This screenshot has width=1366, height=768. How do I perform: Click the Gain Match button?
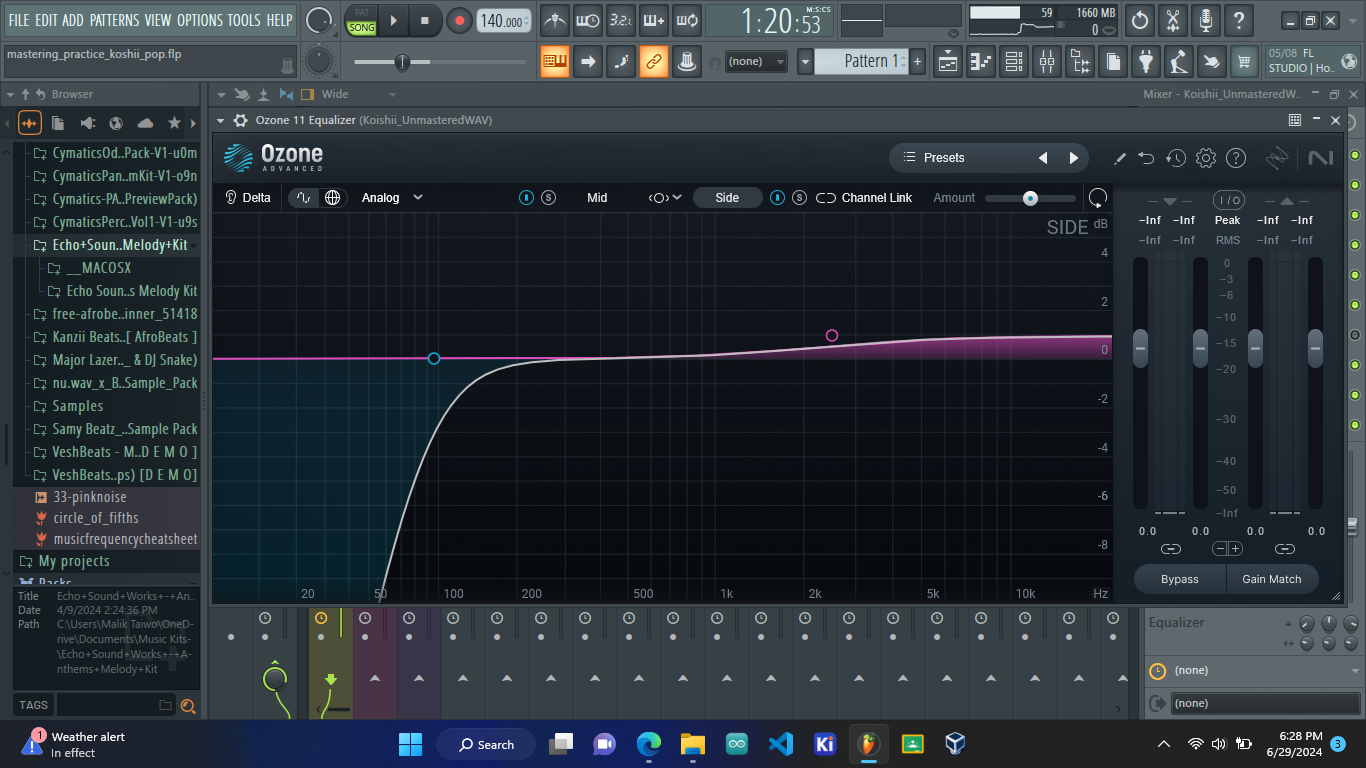click(1272, 579)
